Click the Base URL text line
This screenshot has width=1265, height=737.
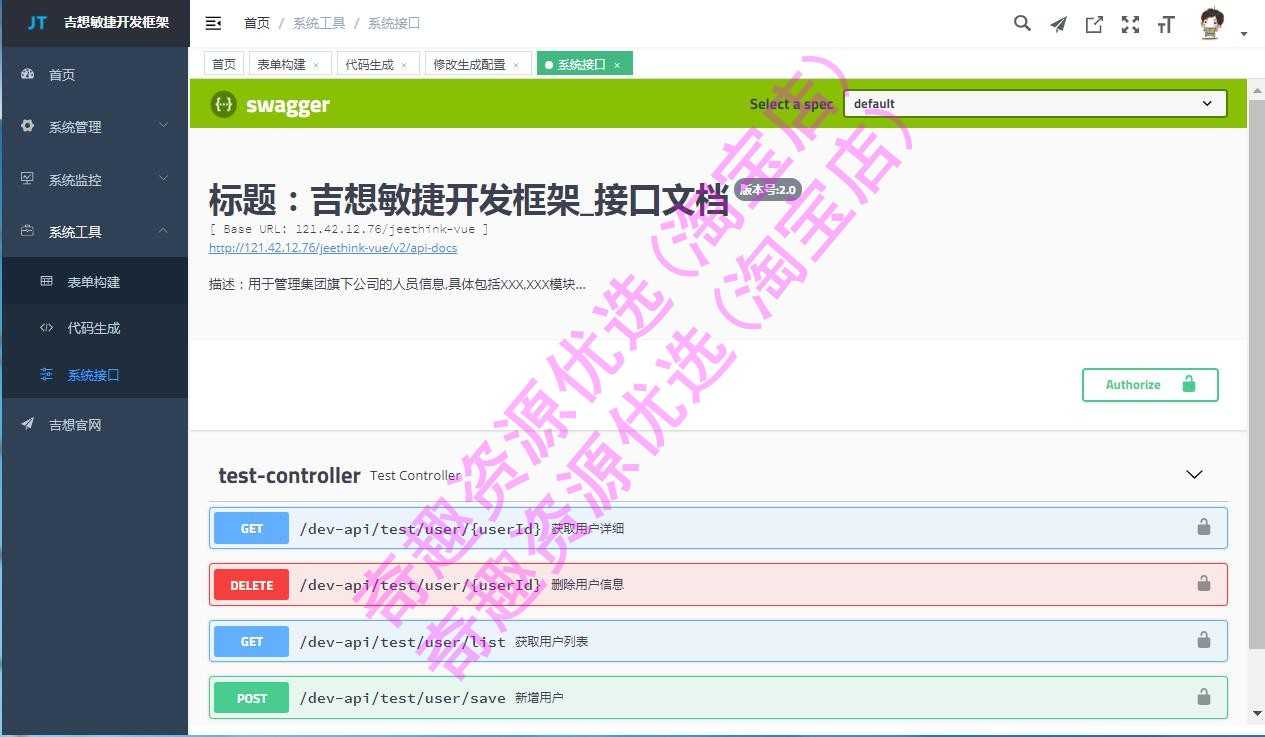coord(349,229)
